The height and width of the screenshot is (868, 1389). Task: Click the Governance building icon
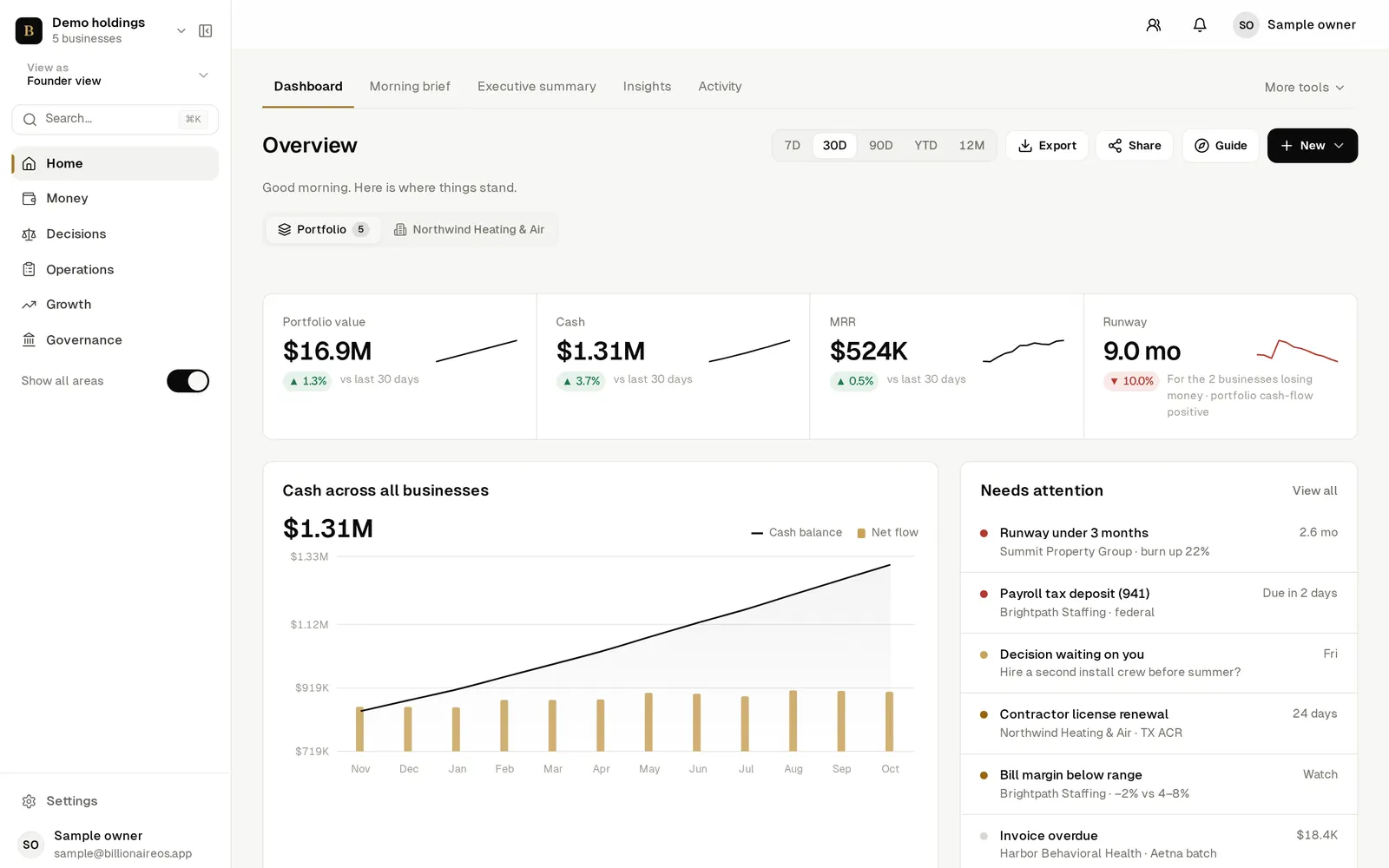(x=29, y=340)
